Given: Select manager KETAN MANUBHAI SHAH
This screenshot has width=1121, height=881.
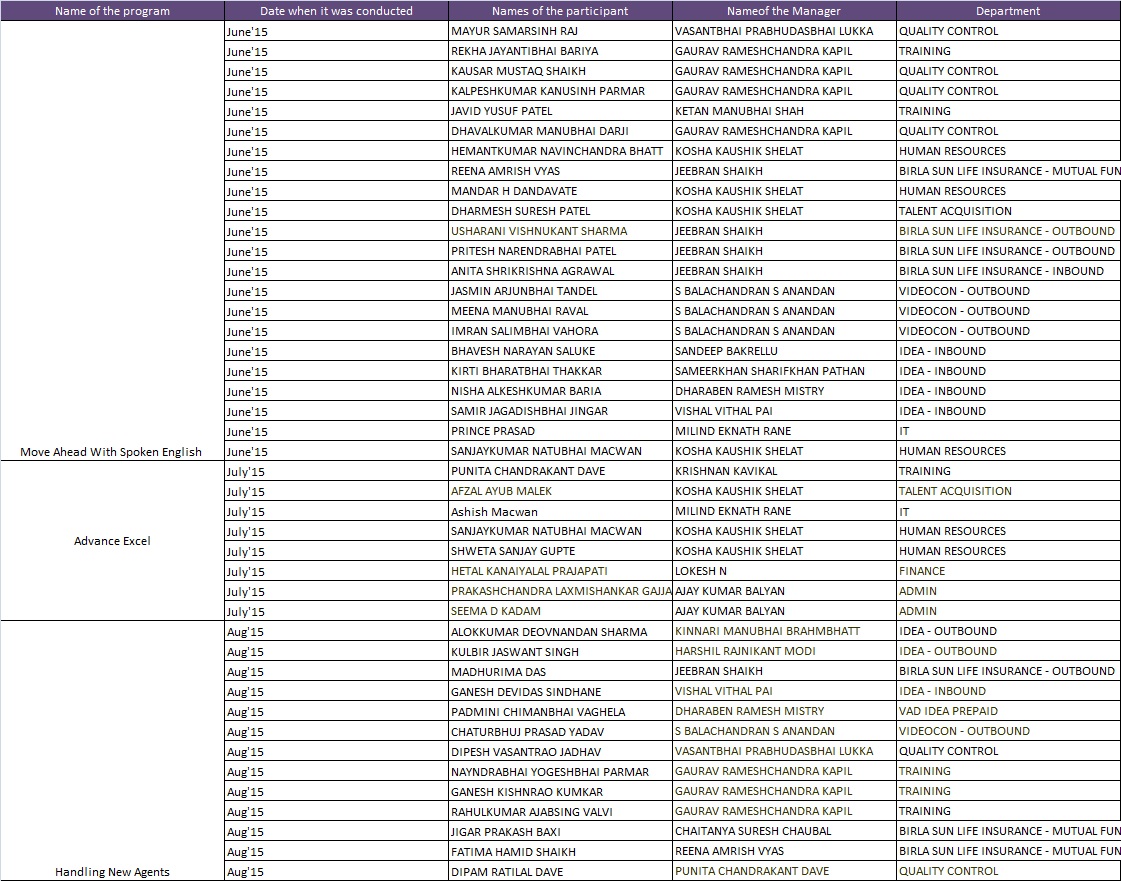Looking at the screenshot, I should click(784, 111).
